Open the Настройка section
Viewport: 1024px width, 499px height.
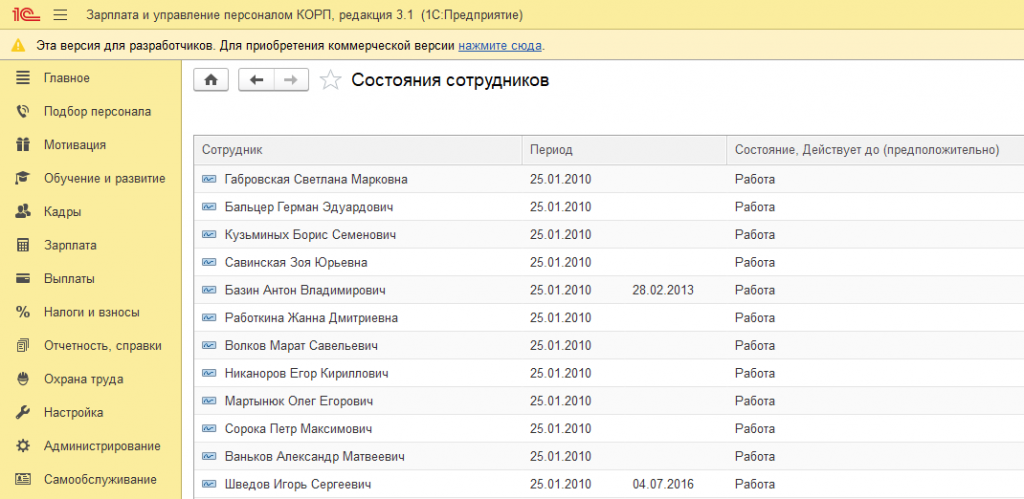73,412
